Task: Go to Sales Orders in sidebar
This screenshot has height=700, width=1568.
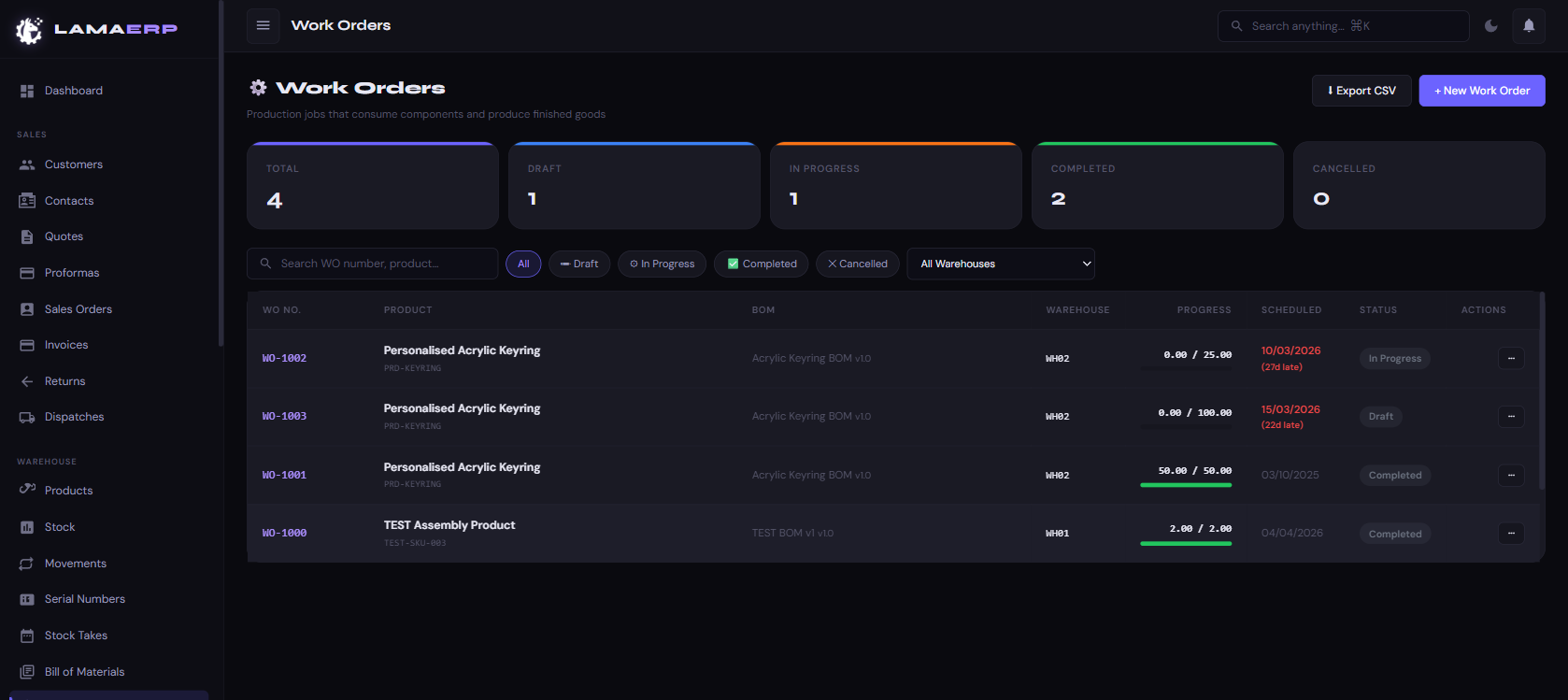Action: pyautogui.click(x=78, y=309)
